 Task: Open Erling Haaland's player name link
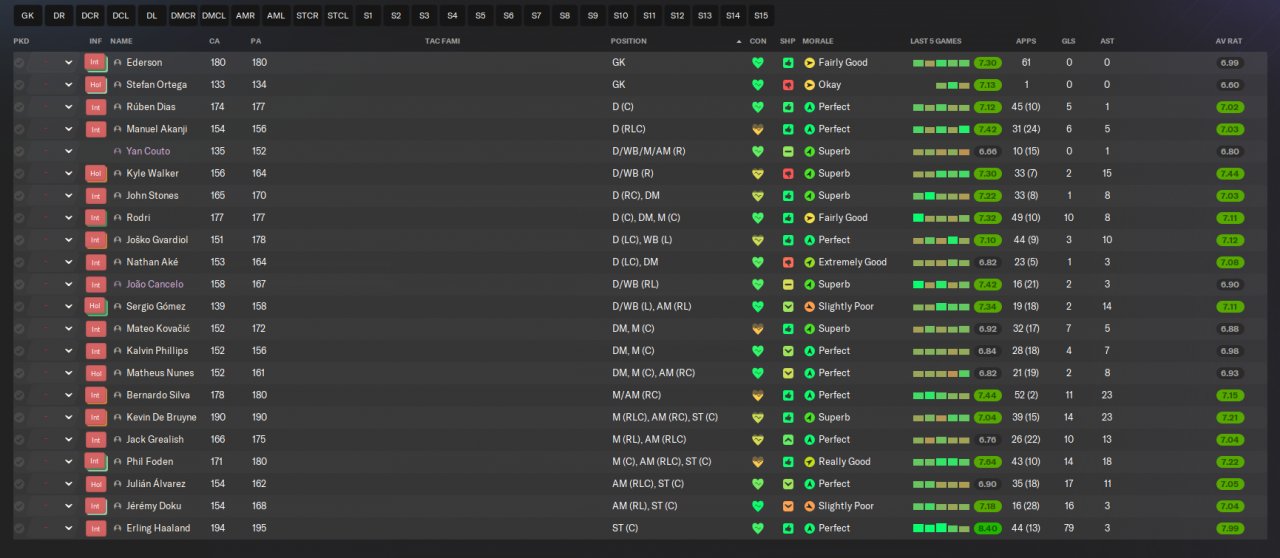pos(158,528)
